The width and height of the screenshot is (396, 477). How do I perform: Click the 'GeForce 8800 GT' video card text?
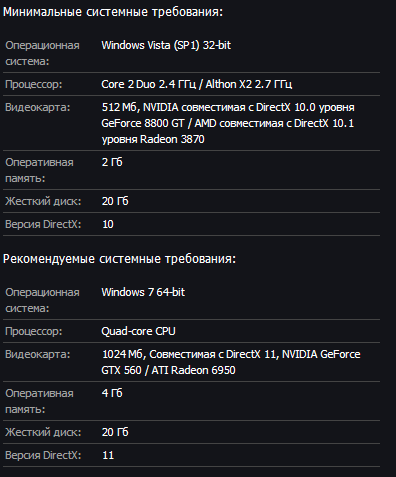click(143, 123)
